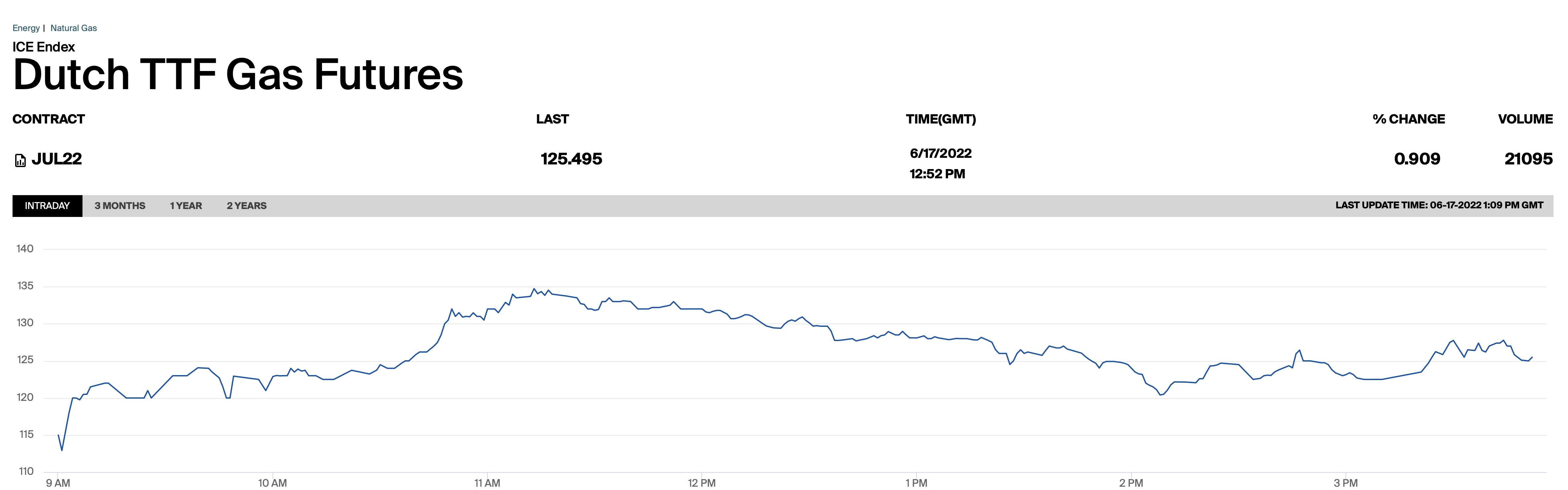Select the INTRADAY chart tab
Viewport: 1568px width, 490px height.
tap(47, 206)
